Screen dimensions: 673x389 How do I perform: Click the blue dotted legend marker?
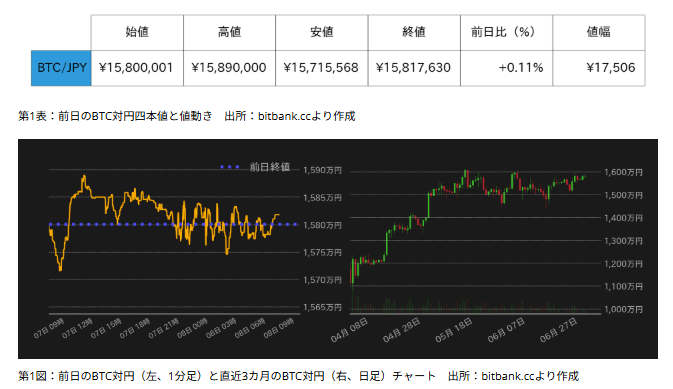[230, 167]
